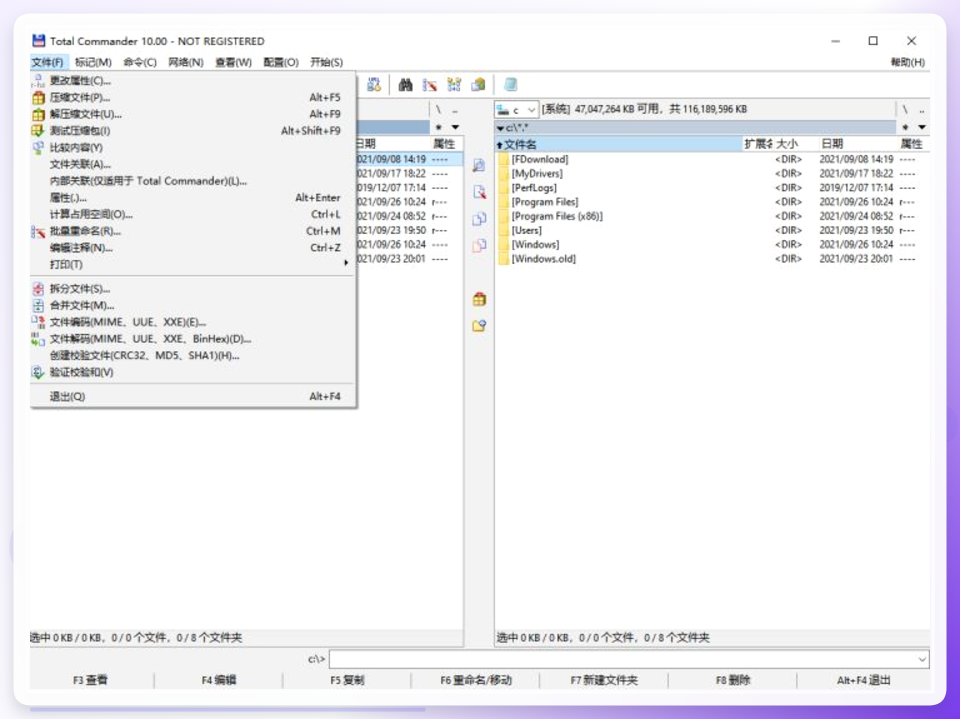This screenshot has width=960, height=719.
Task: Choose 退出(Q) from the File menu
Action: (193, 396)
